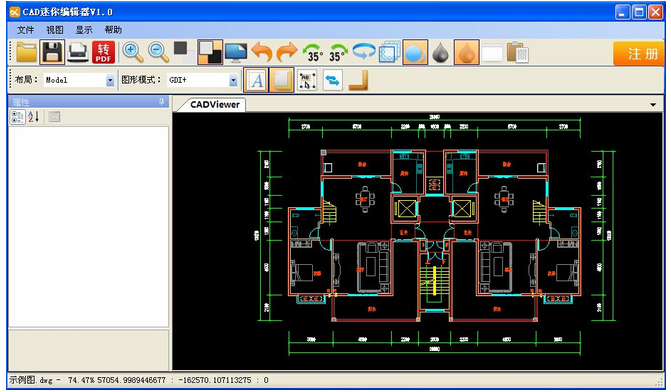Redo with the orange right arrow

tap(287, 52)
